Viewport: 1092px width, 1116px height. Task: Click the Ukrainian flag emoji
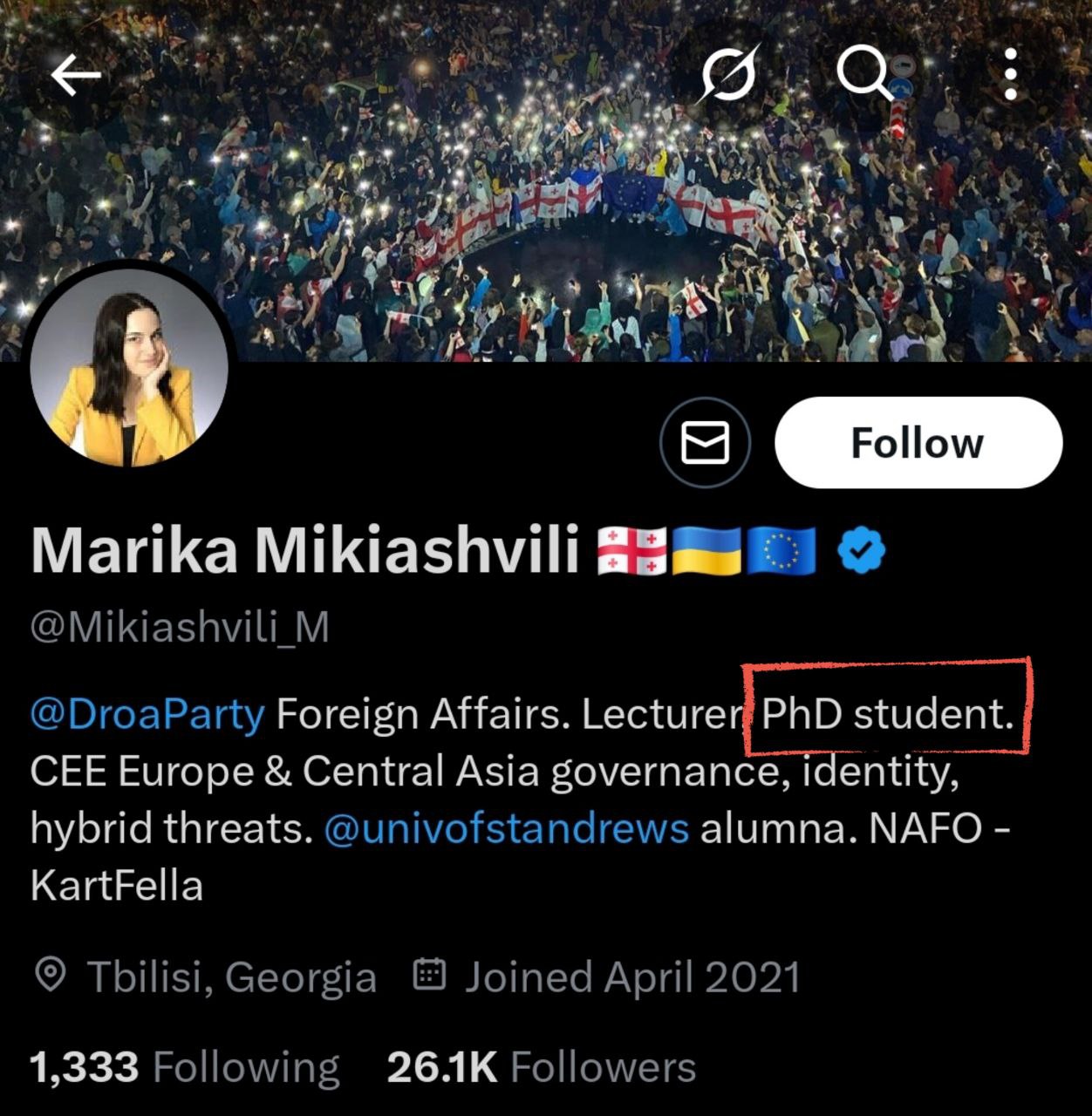[x=706, y=551]
